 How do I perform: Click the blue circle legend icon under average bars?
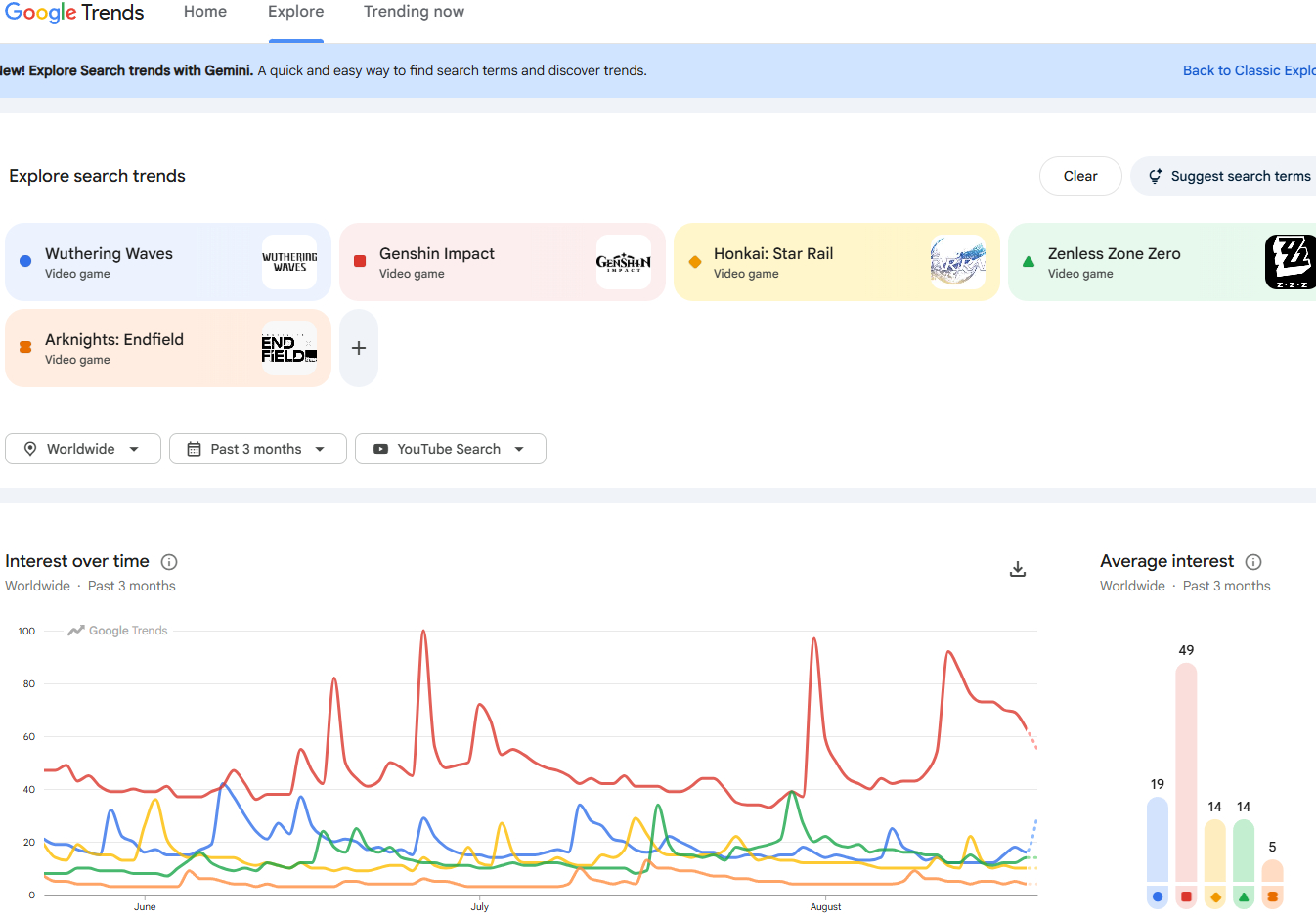point(1158,896)
